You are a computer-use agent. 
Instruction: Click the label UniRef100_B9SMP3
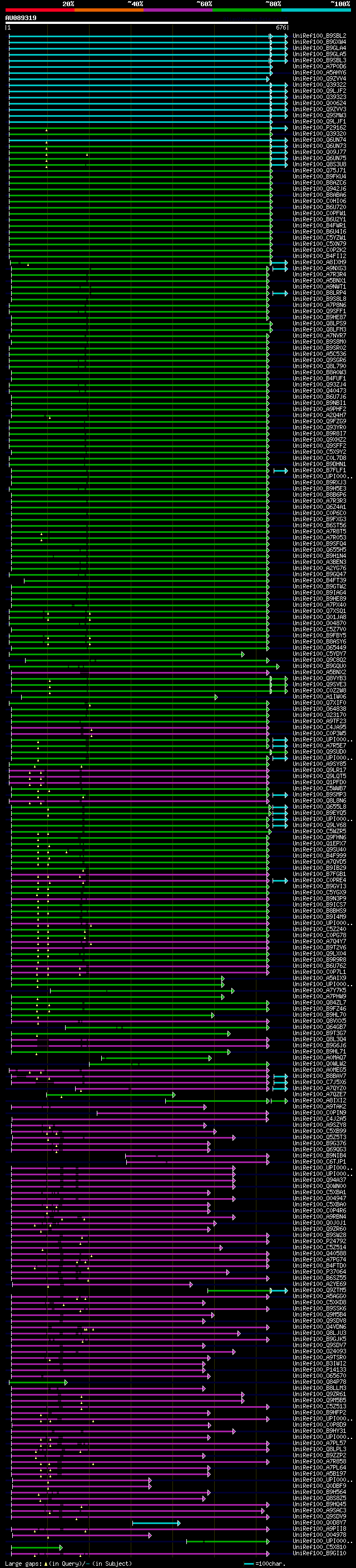[x=319, y=794]
